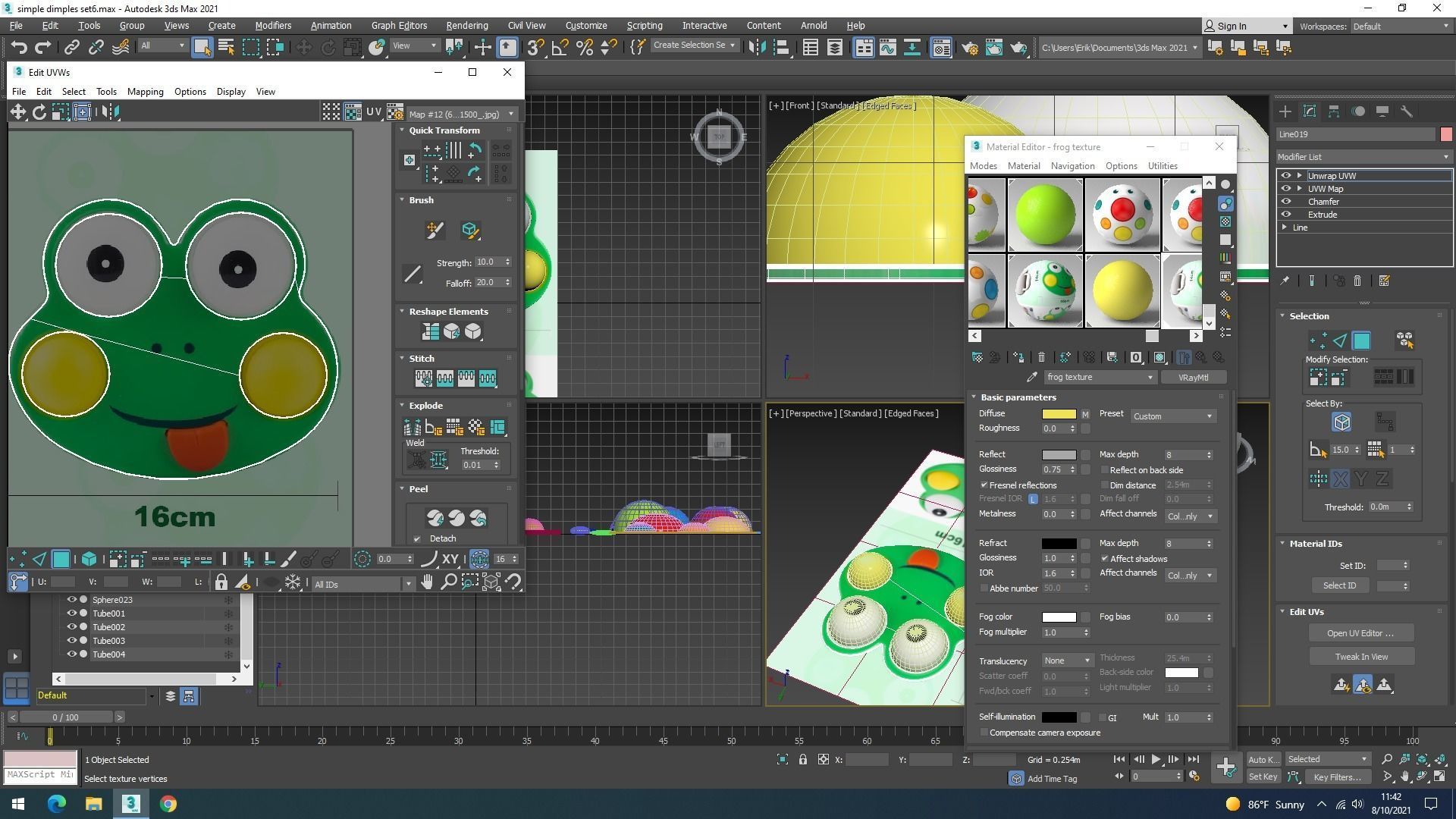Click the Undo arrow in main toolbar
The image size is (1456, 819).
19,48
